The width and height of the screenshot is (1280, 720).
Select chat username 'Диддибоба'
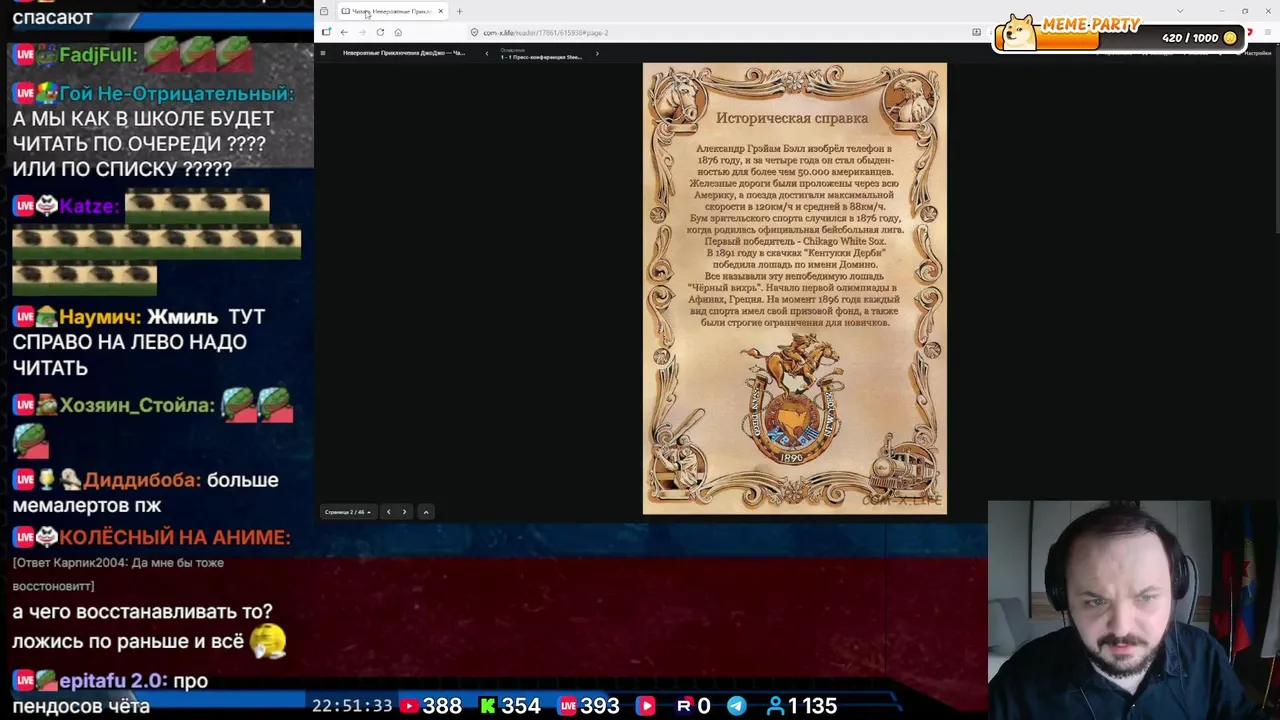[142, 480]
